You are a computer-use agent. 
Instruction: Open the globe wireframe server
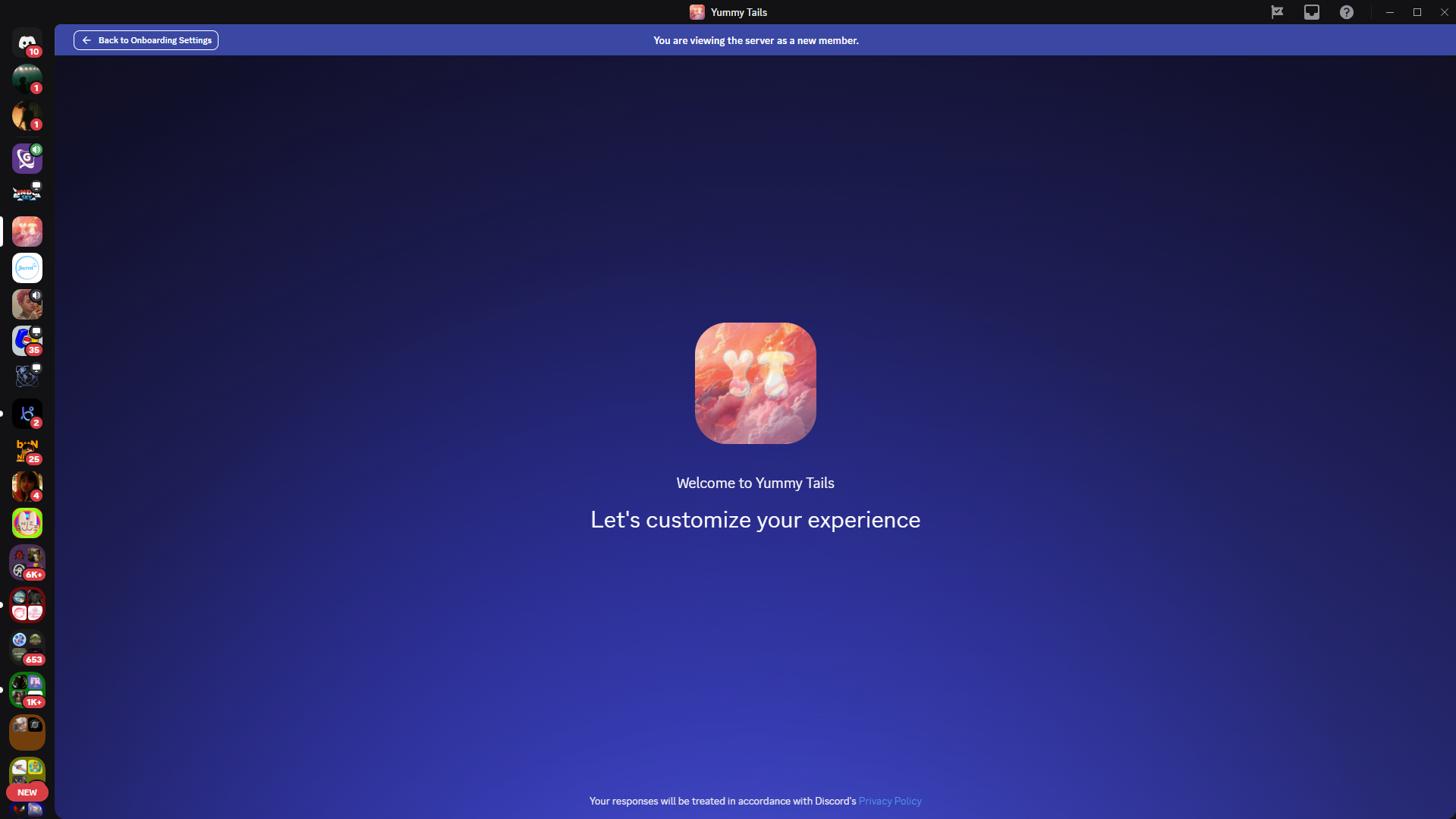coord(27,377)
